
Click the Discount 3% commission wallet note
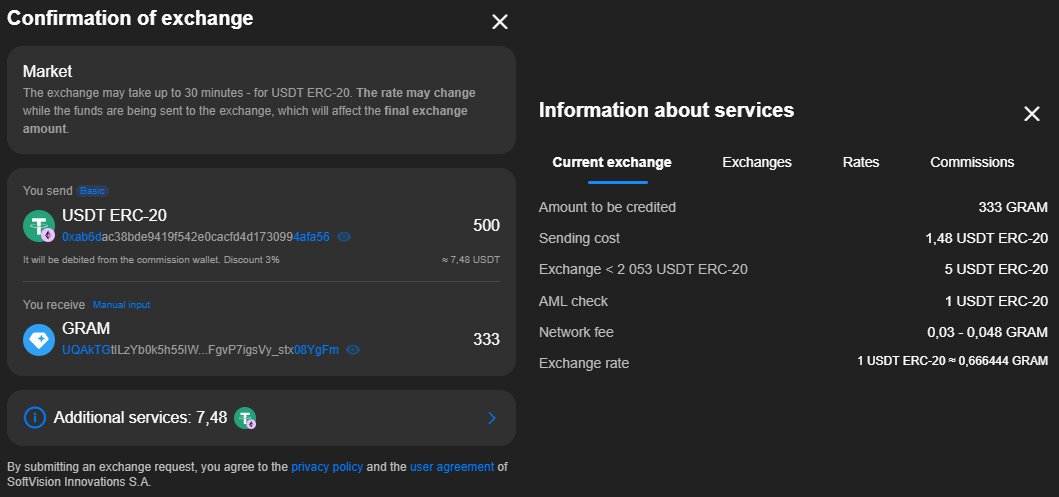(151, 260)
